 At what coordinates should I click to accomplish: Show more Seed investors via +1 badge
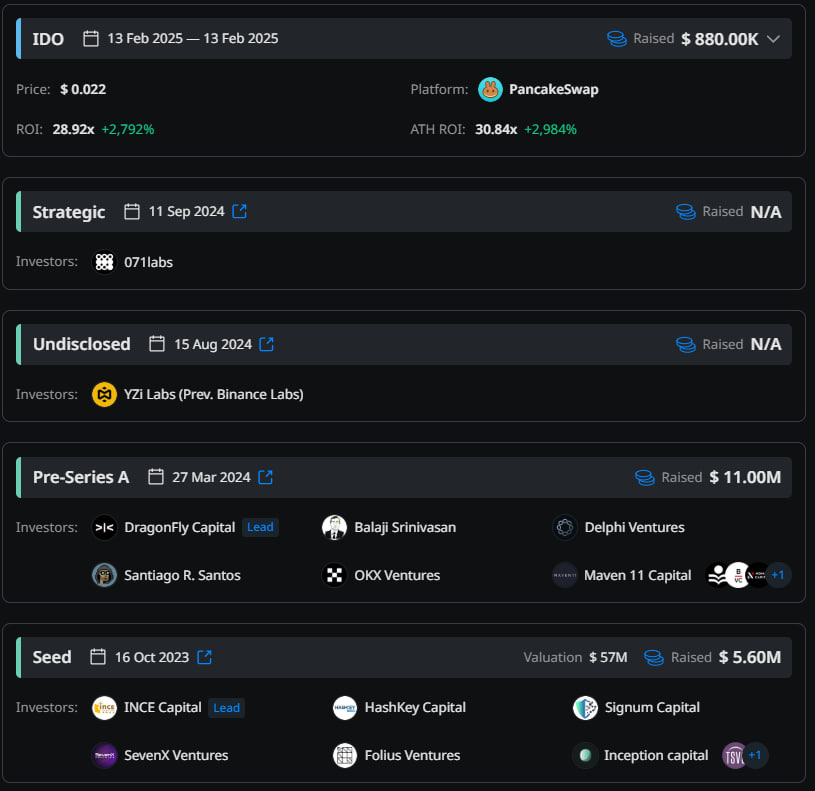(755, 755)
